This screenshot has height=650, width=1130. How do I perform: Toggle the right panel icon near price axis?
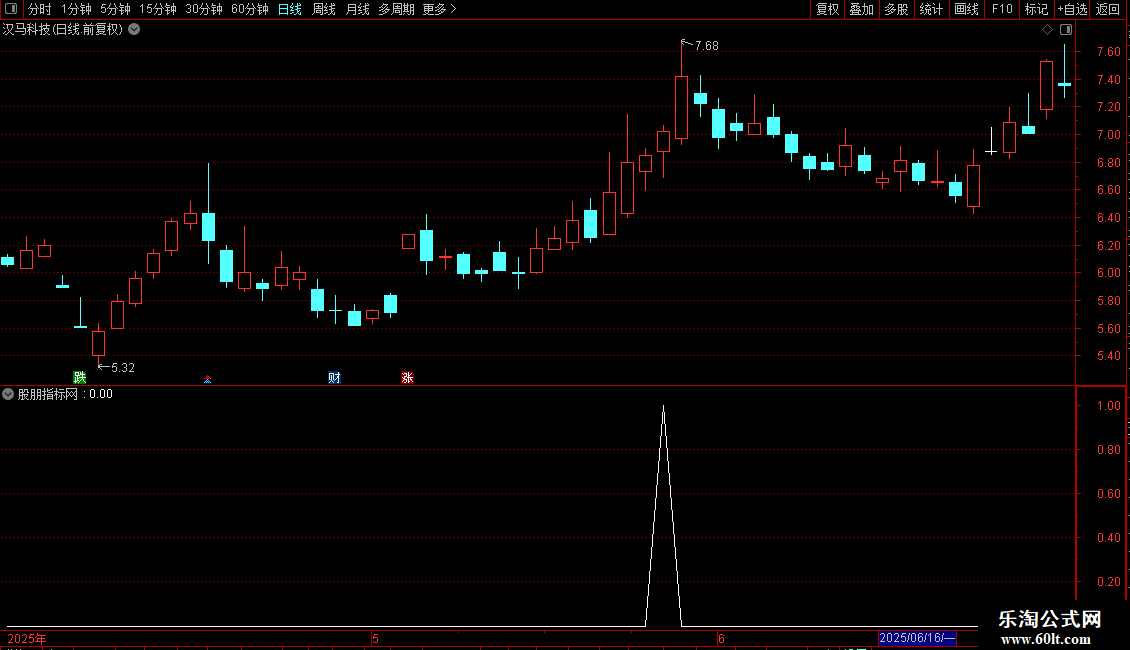1066,30
